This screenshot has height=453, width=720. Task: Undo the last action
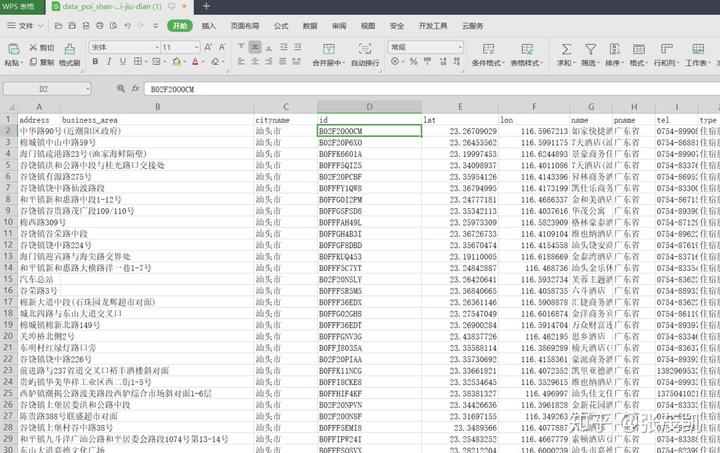tap(127, 26)
